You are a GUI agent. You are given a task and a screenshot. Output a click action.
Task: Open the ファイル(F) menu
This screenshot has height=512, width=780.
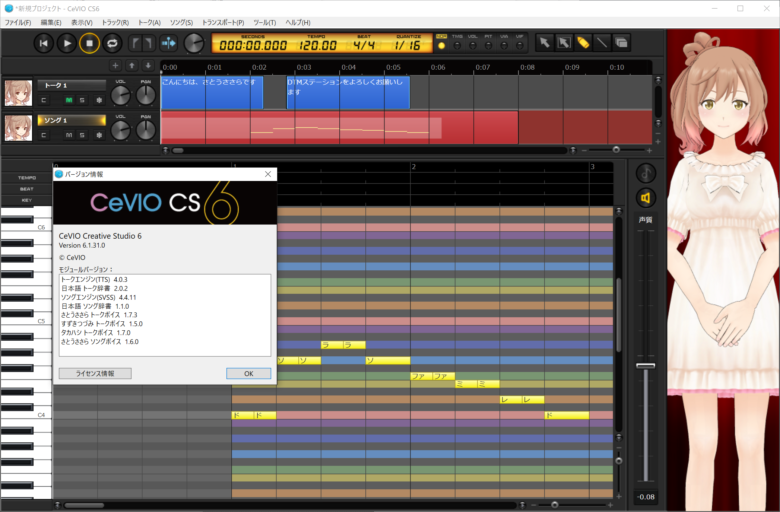(18, 22)
